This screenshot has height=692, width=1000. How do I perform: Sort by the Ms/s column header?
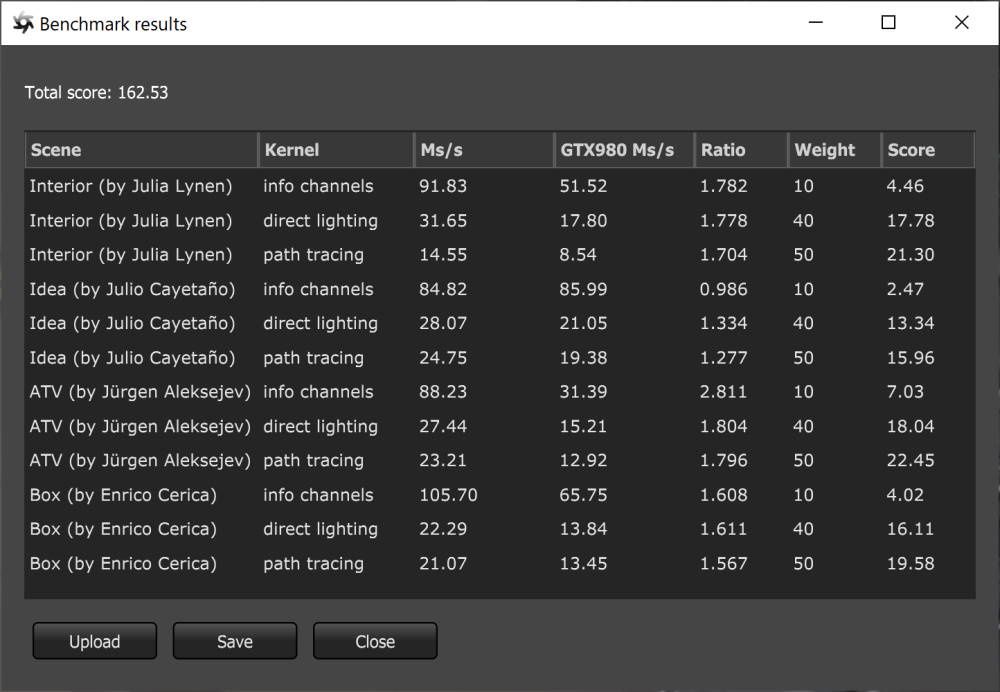[485, 150]
